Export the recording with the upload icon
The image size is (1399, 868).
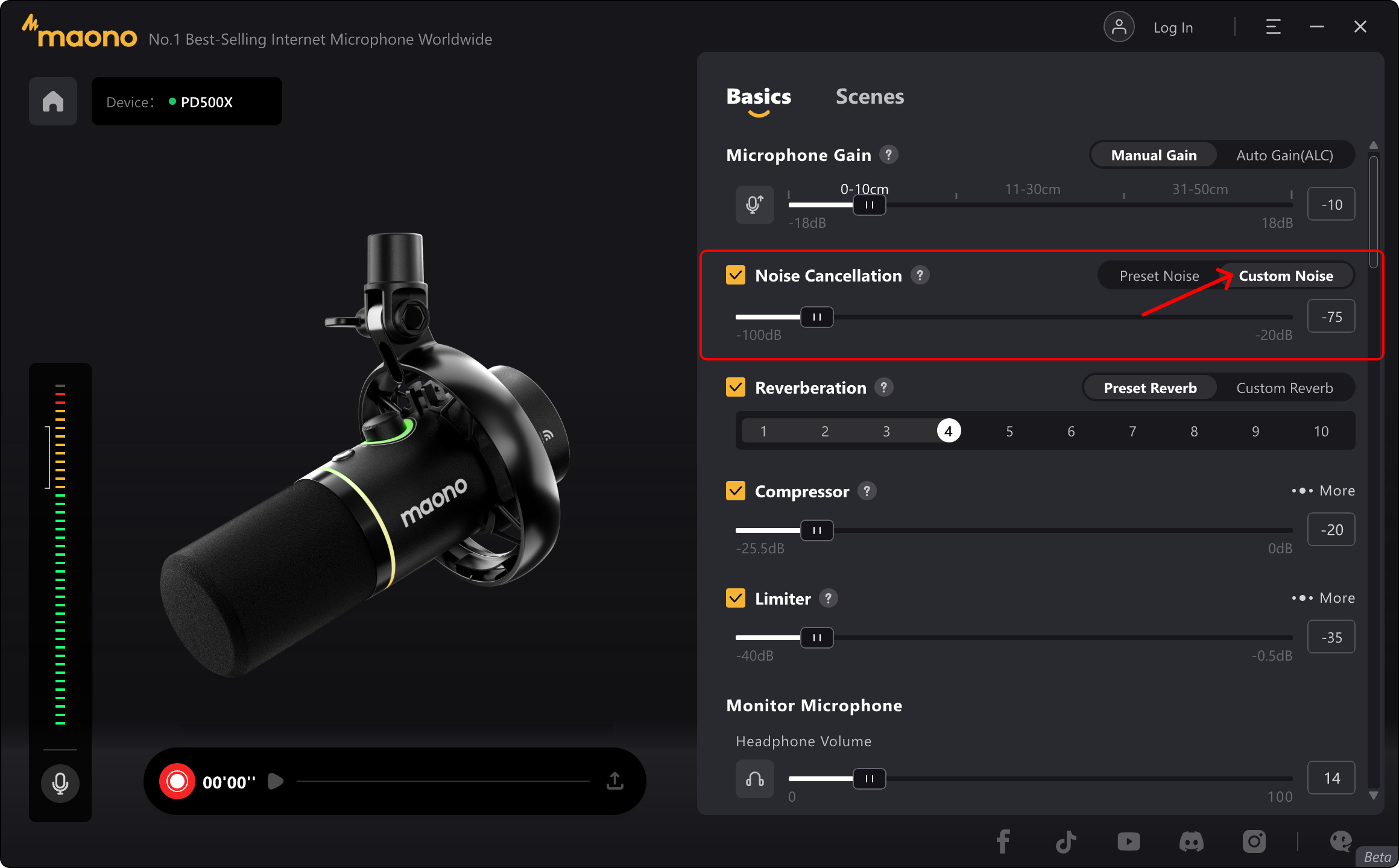(x=614, y=781)
